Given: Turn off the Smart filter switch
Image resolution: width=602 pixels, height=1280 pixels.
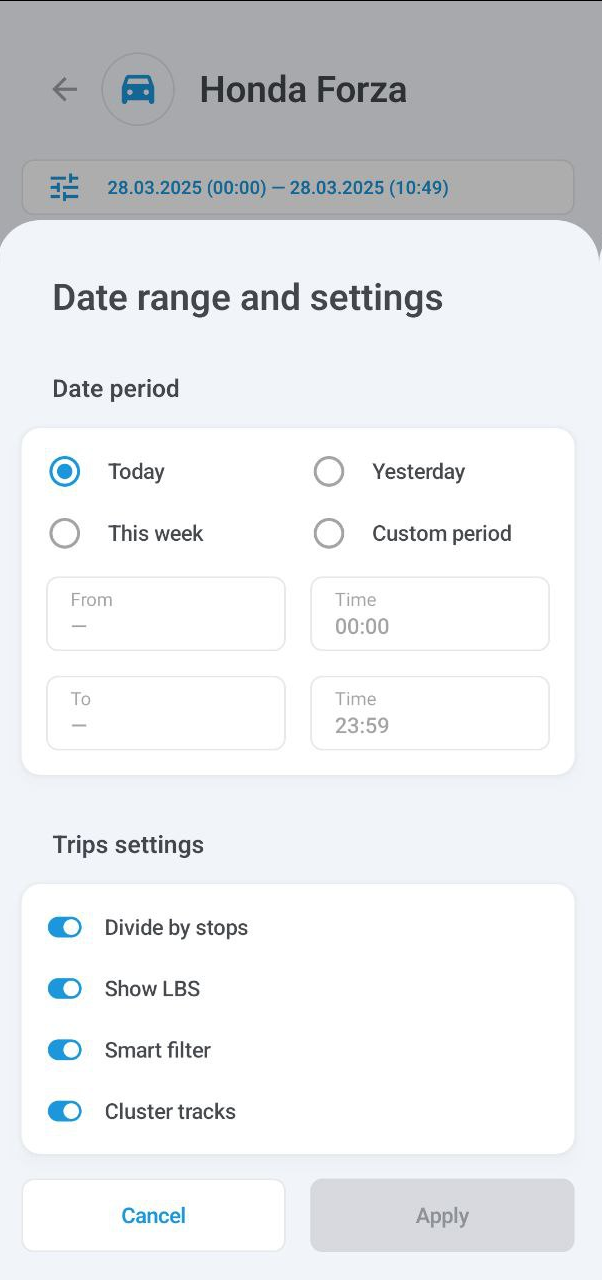Looking at the screenshot, I should [x=65, y=1049].
